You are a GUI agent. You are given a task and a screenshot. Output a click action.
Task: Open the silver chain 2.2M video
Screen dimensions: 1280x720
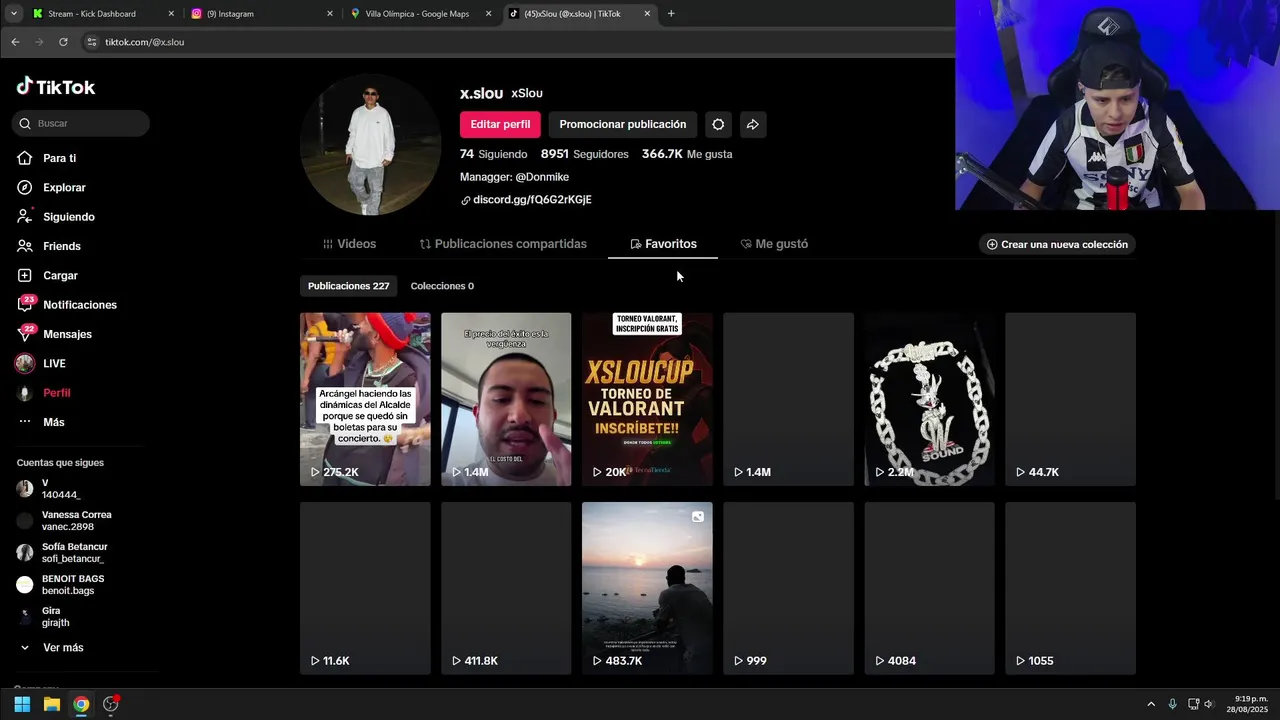[x=929, y=399]
